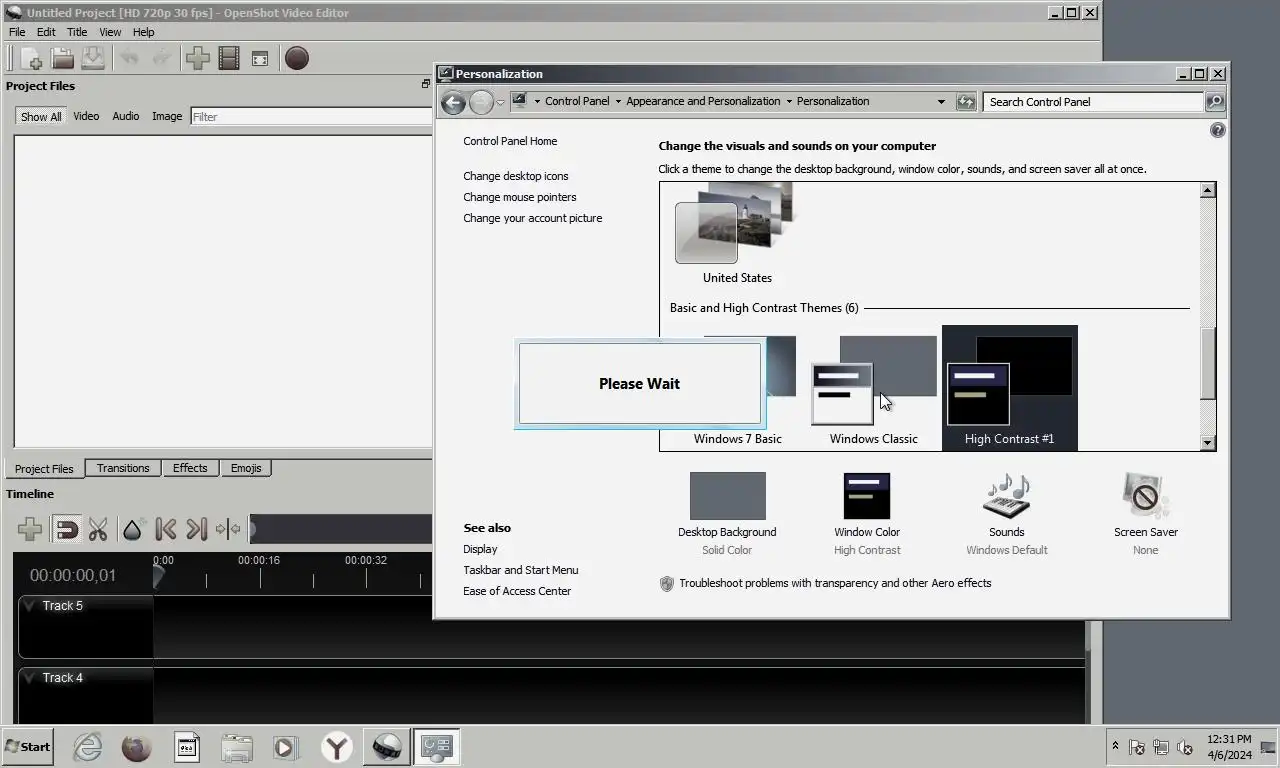Click the Start button on taskbar
The width and height of the screenshot is (1280, 768).
coord(27,746)
